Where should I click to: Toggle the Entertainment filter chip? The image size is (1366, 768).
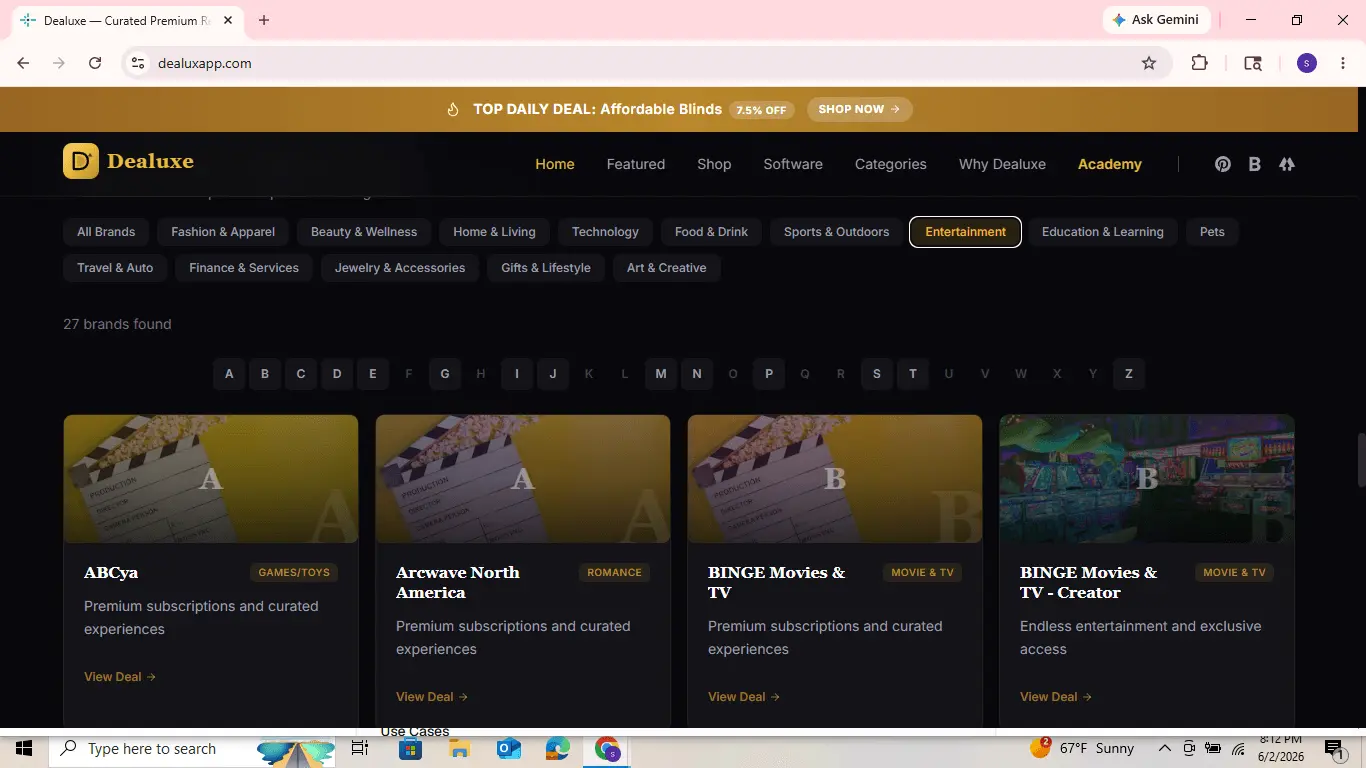pyautogui.click(x=965, y=232)
